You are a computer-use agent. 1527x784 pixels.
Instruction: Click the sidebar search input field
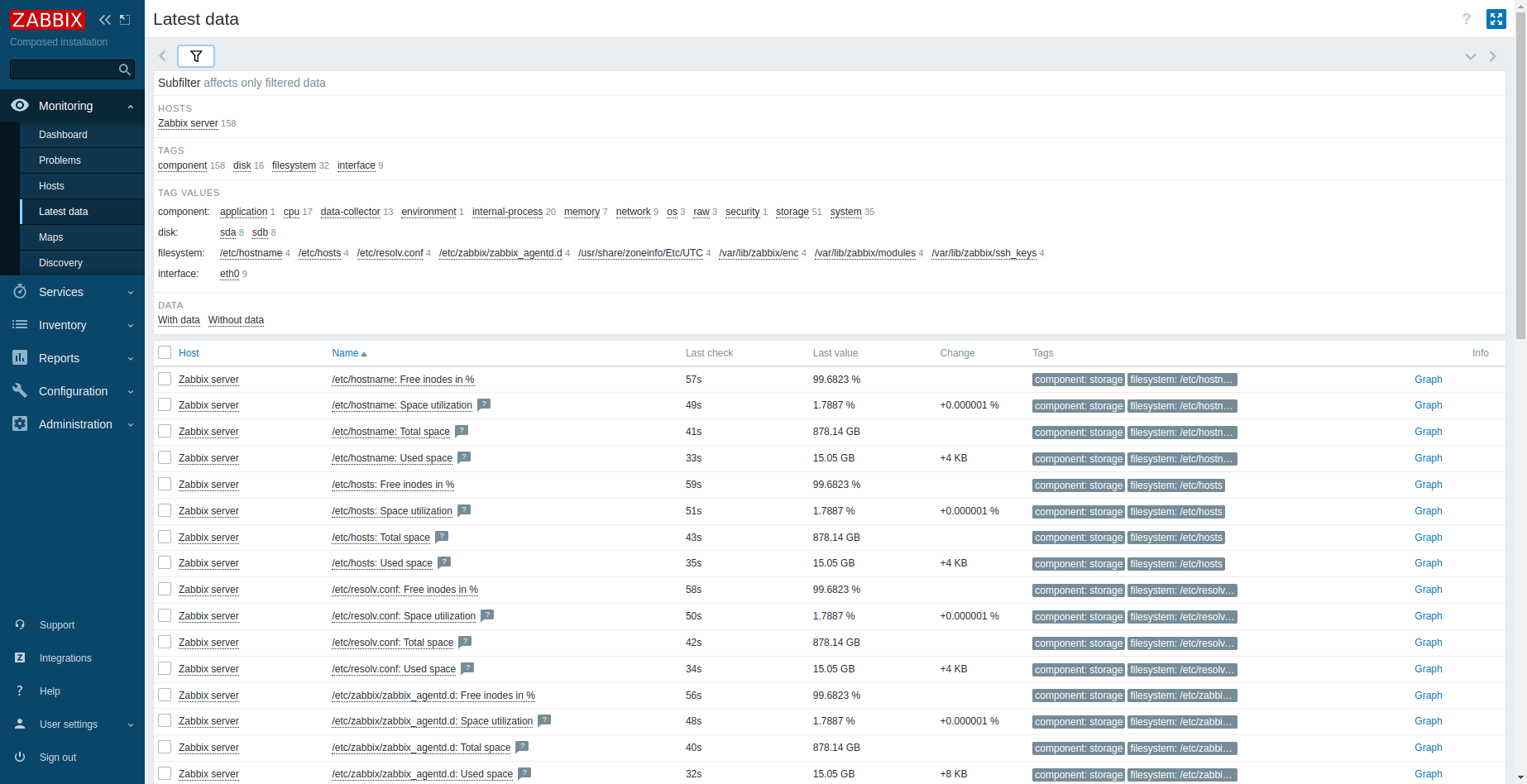click(x=63, y=69)
